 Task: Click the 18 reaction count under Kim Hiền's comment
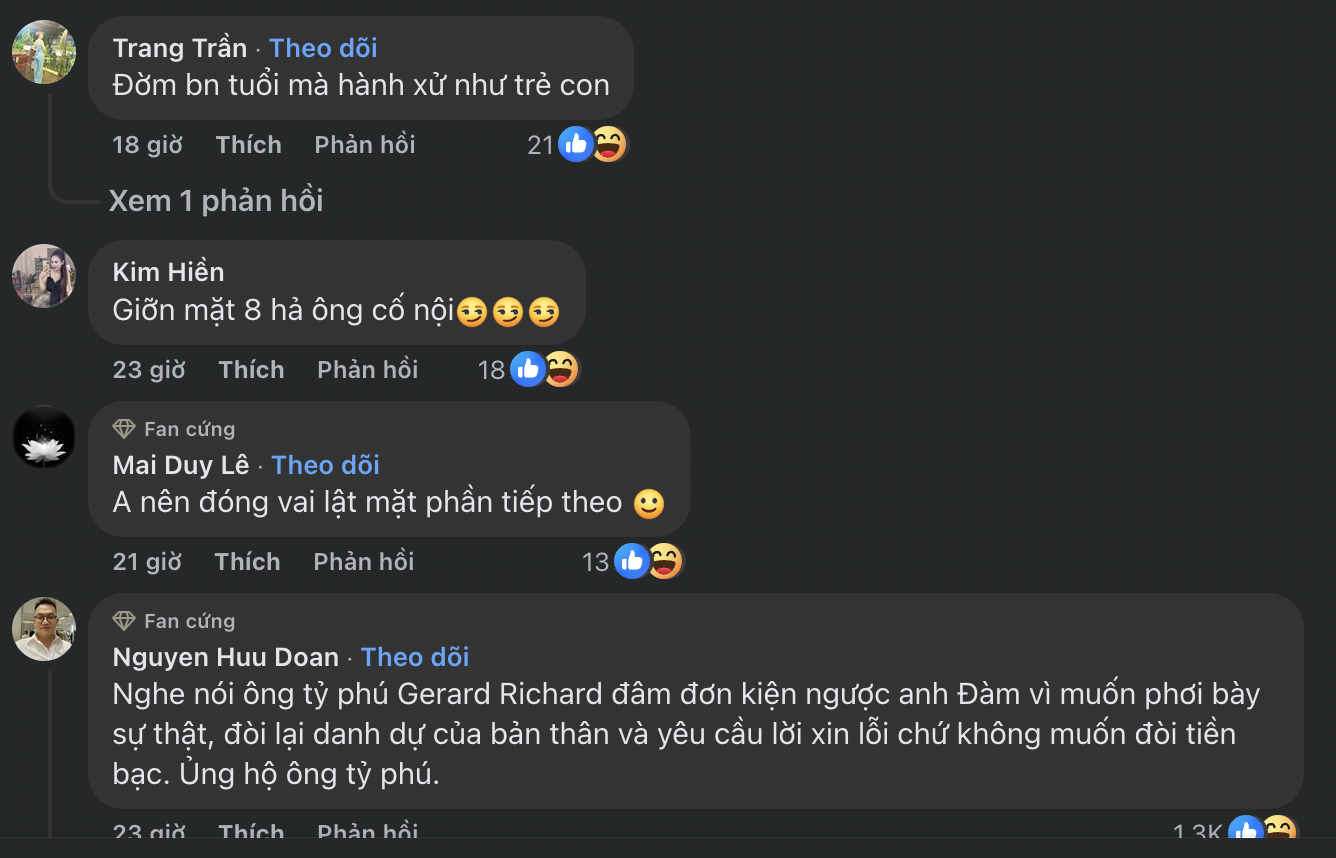point(490,369)
